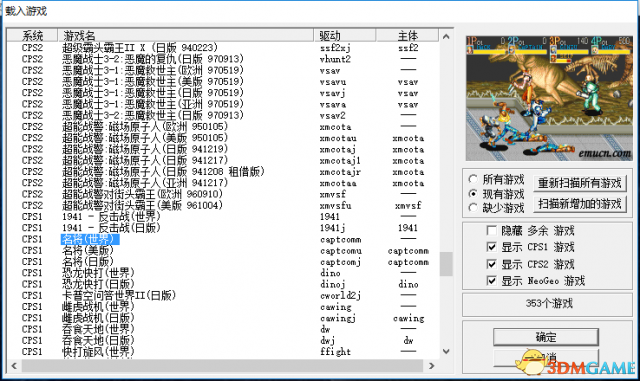This screenshot has width=640, height=381.
Task: Enable the 隐藏多余游戏 checkbox
Action: [x=491, y=231]
